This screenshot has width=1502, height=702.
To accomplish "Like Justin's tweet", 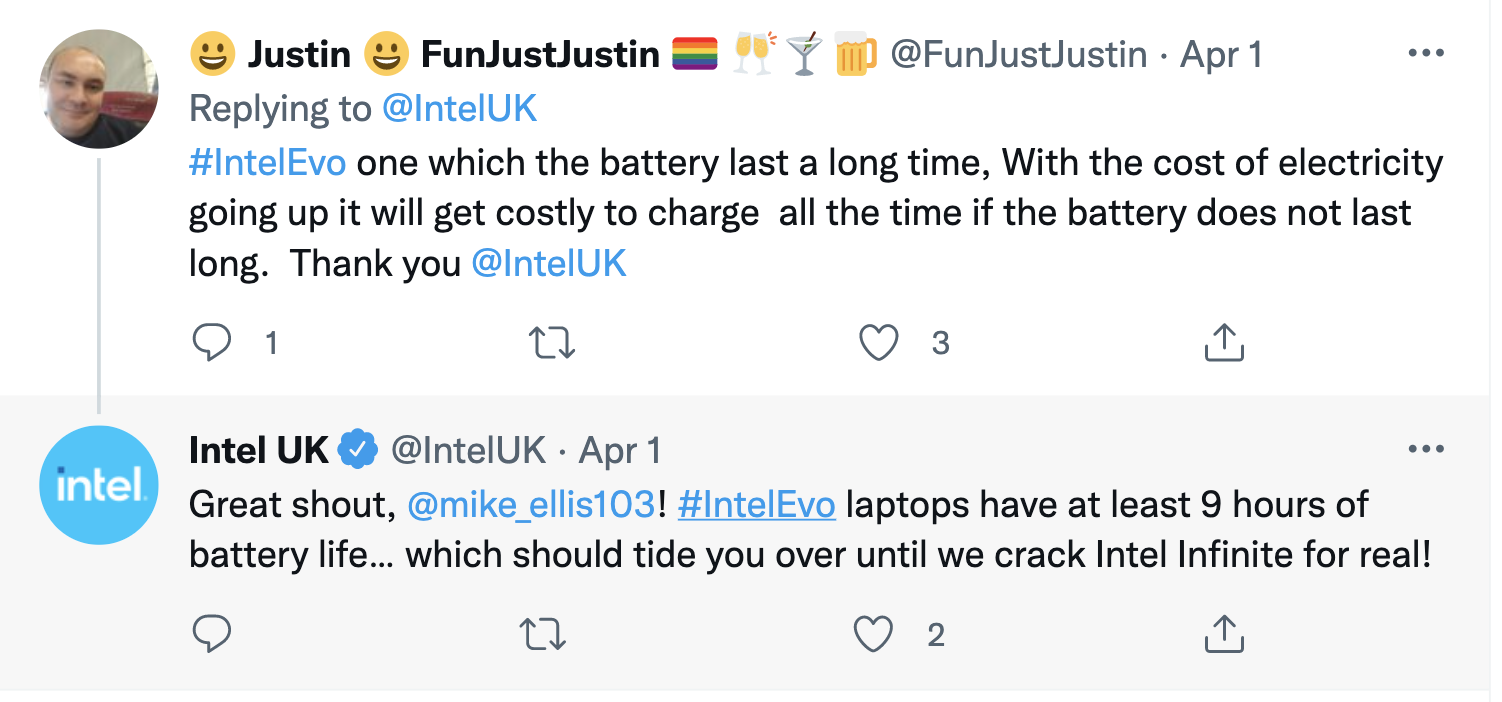I will [879, 344].
